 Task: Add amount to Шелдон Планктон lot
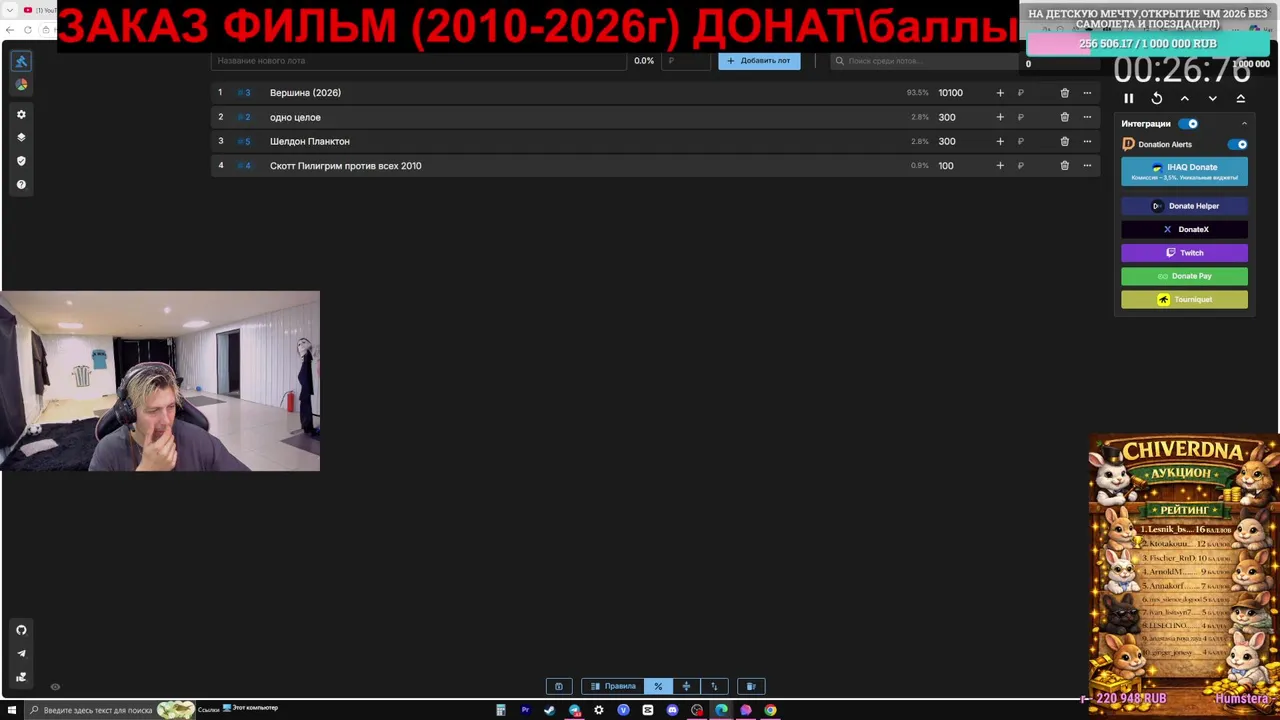(999, 141)
